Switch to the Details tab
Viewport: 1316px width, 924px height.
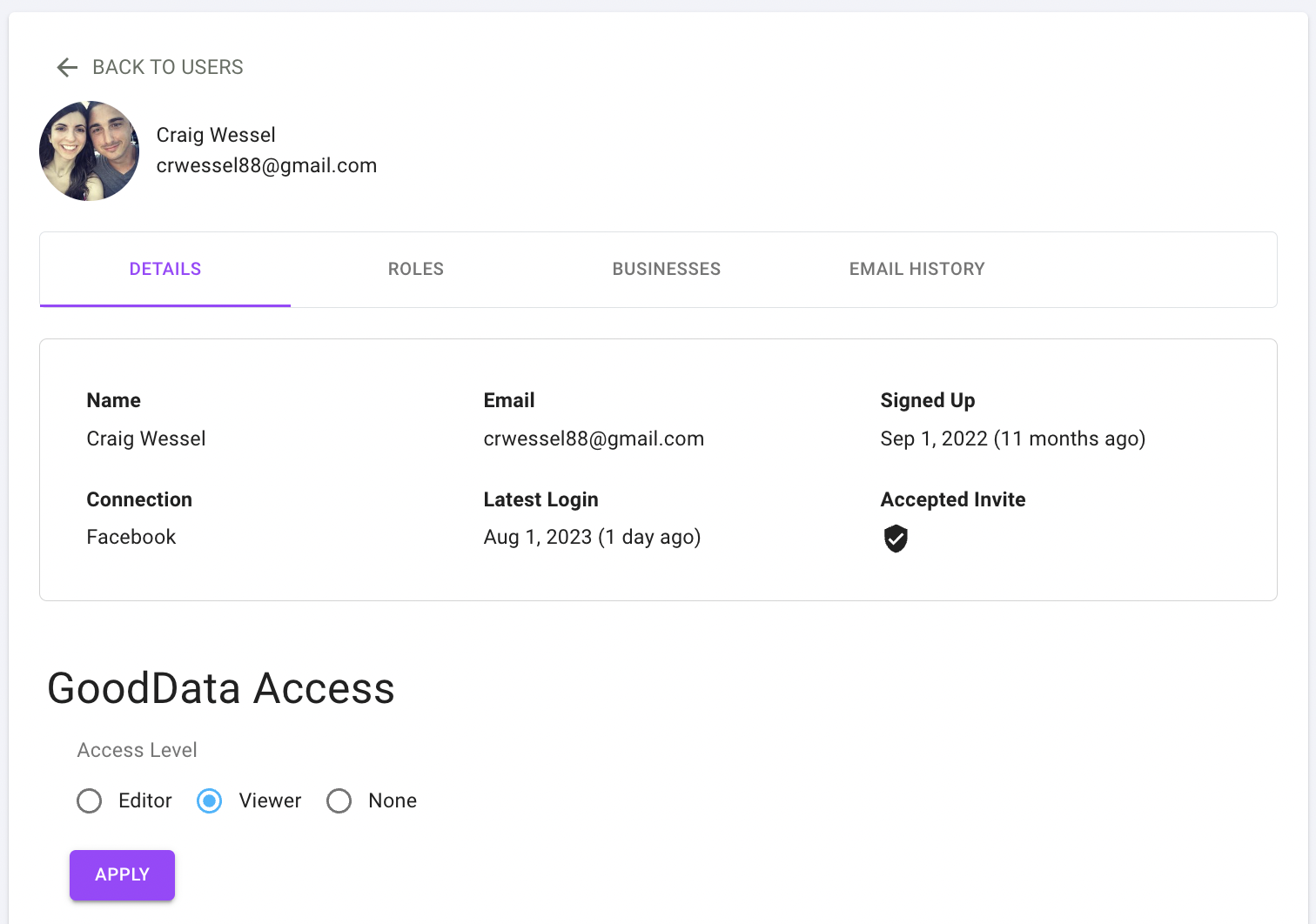(165, 269)
